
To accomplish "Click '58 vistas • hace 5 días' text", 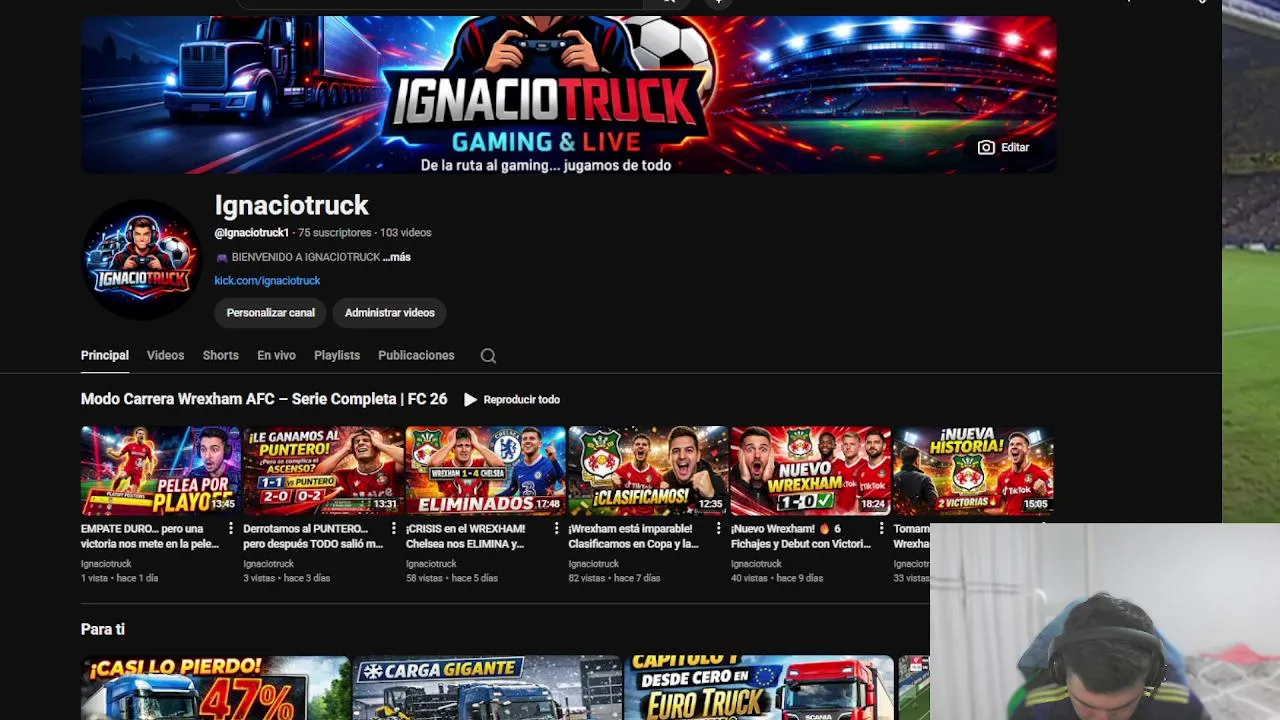I will click(x=451, y=578).
